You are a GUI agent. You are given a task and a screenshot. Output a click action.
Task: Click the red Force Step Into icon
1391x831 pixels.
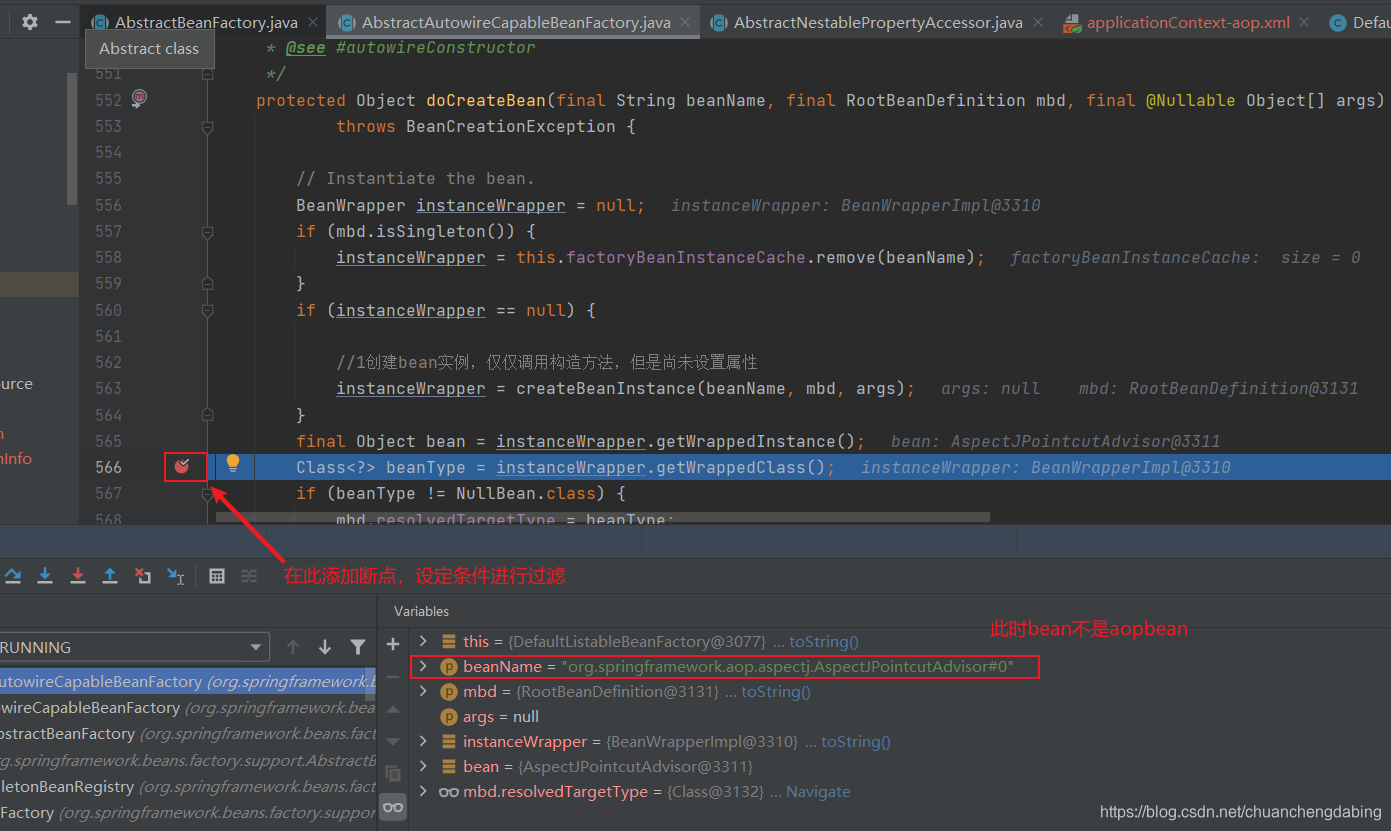[x=78, y=576]
